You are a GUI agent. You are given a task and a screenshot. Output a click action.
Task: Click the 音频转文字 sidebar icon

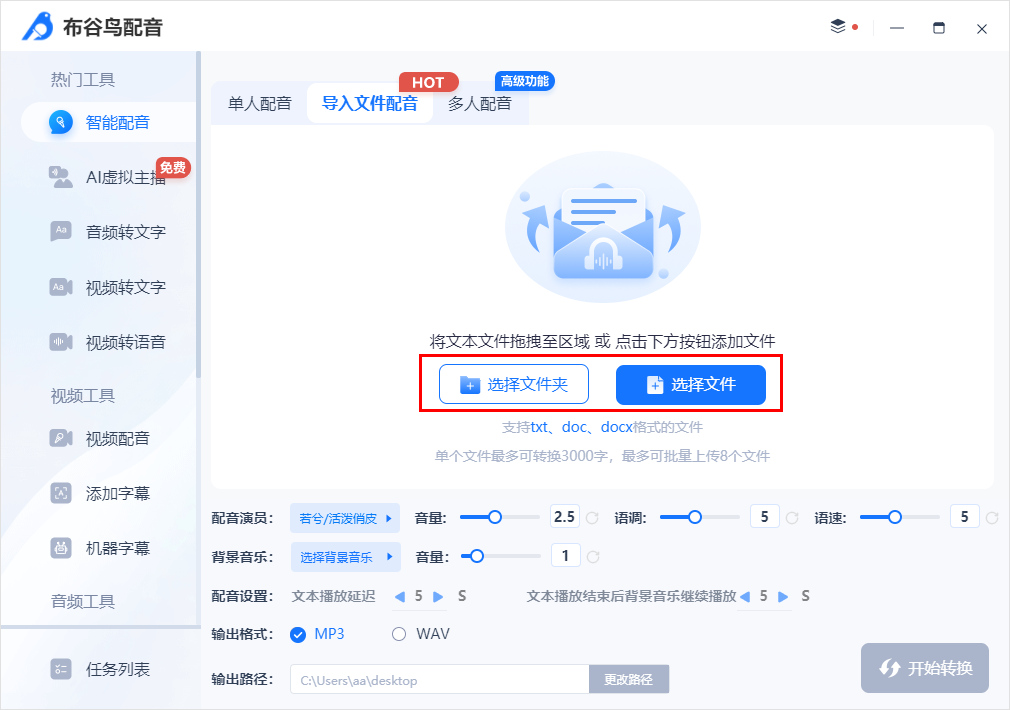coord(61,231)
